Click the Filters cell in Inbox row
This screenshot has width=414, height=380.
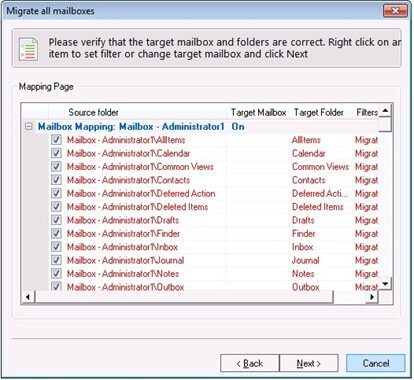click(x=366, y=247)
